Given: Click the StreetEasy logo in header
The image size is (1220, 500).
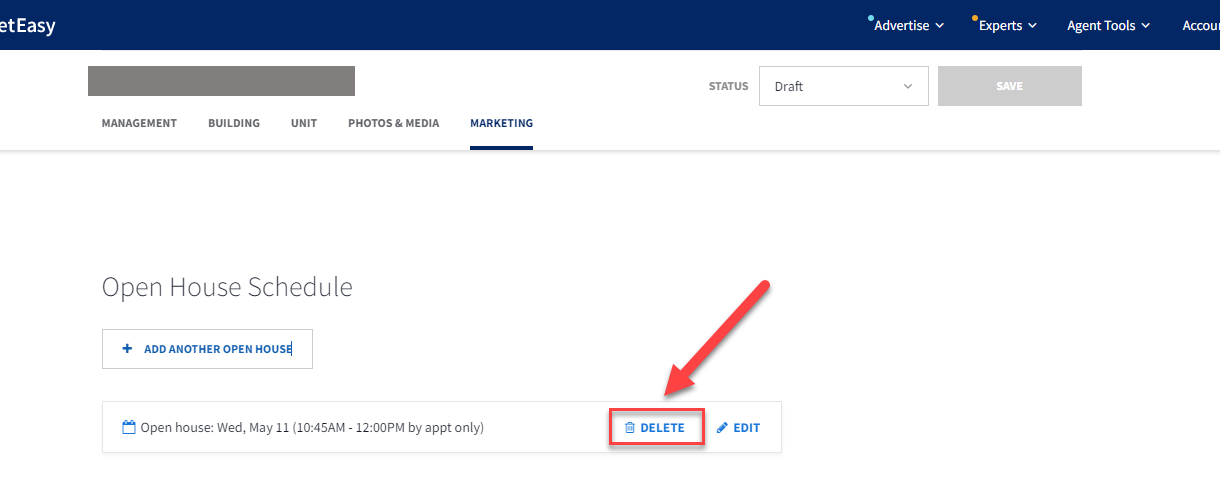Looking at the screenshot, I should pyautogui.click(x=27, y=26).
